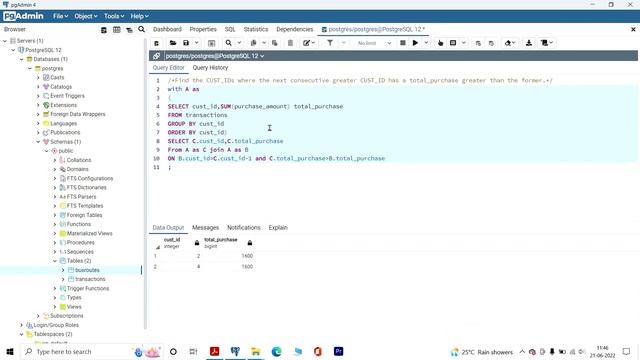Close the query tool panel with X
The height and width of the screenshot is (360, 640).
633,29
